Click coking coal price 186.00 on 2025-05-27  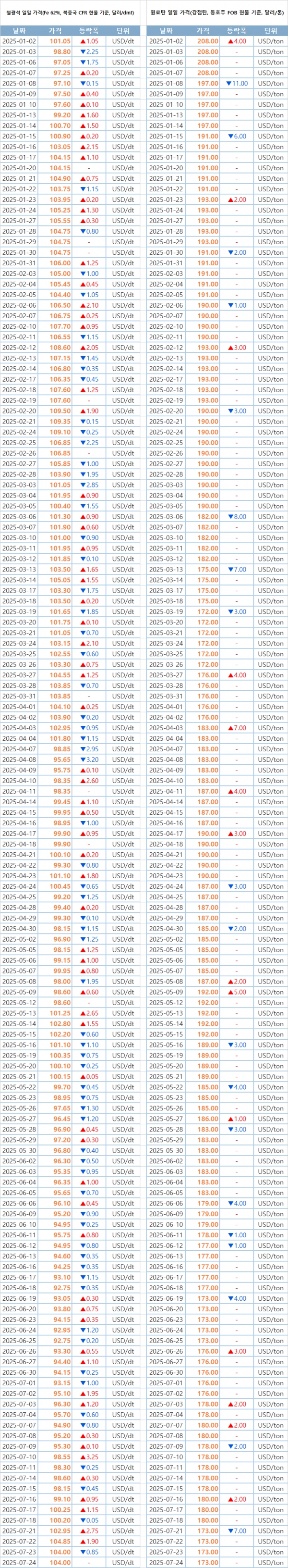[208, 1119]
